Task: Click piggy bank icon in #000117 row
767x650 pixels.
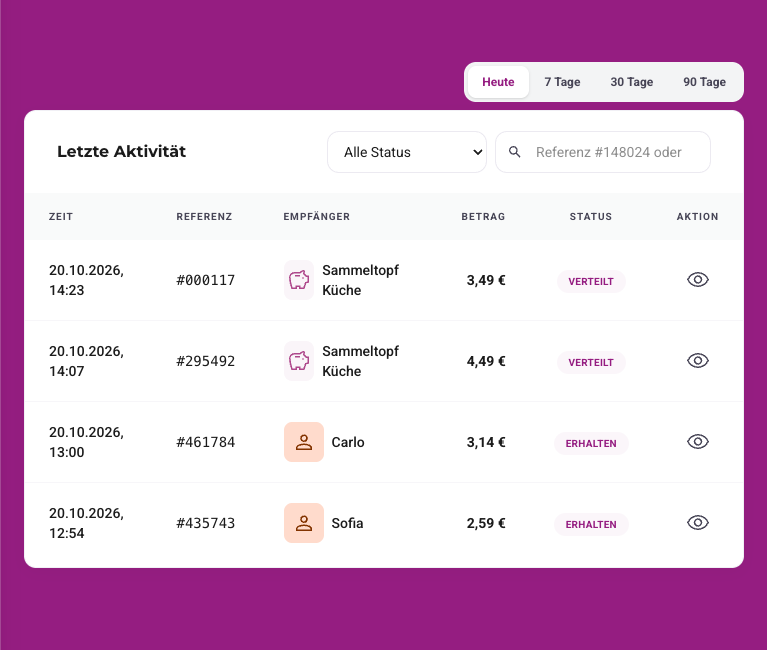Action: (299, 280)
